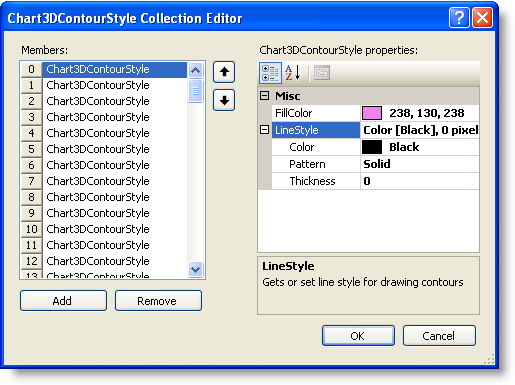The width and height of the screenshot is (515, 385).
Task: Switch to Alphabetical sort icon
Action: (x=293, y=73)
